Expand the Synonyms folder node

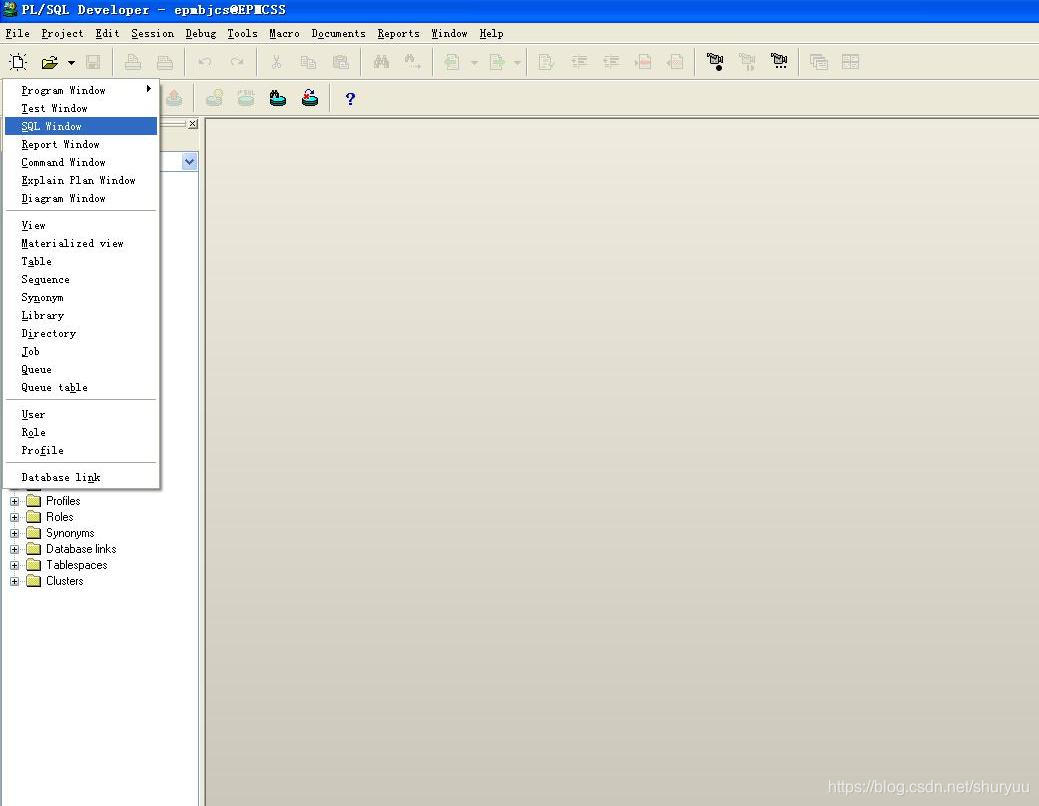15,533
